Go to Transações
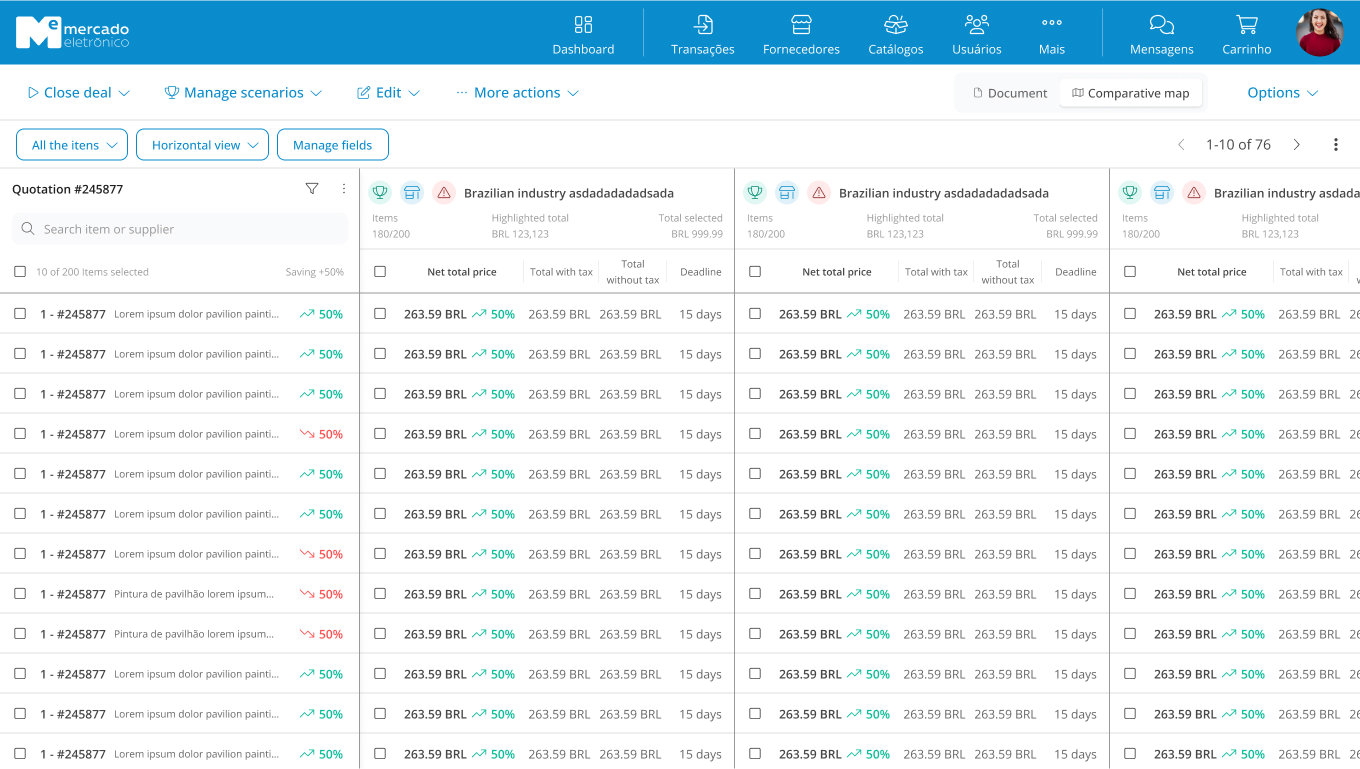 [703, 34]
